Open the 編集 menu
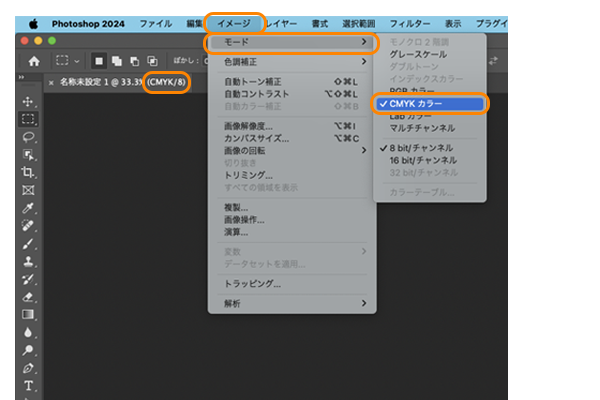The width and height of the screenshot is (600, 400). pos(194,24)
